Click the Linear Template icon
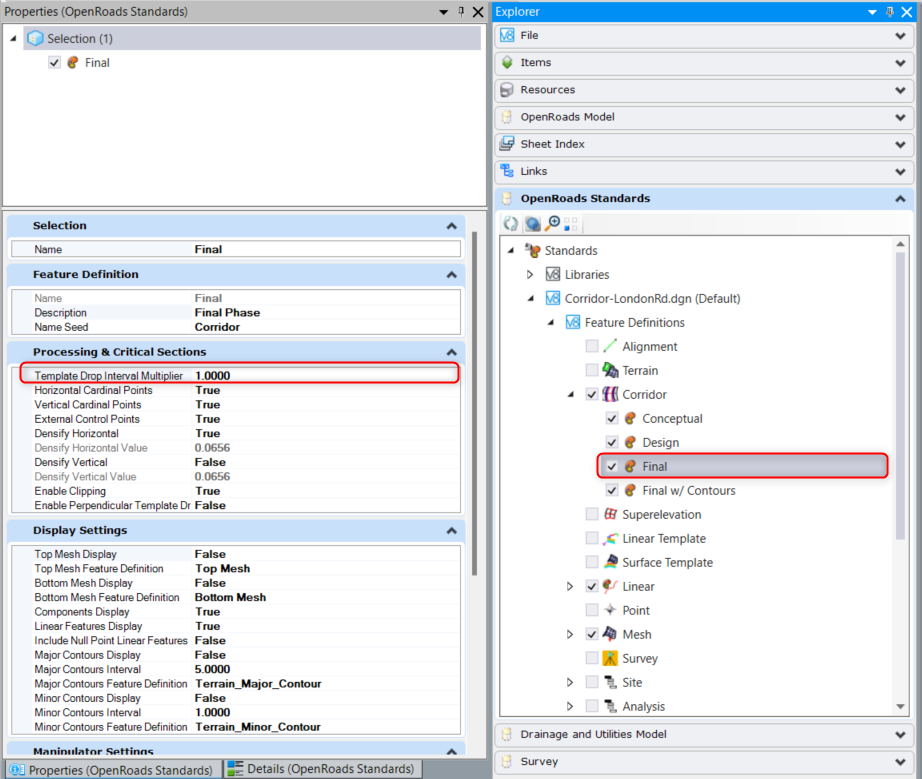The height and width of the screenshot is (779, 922). pyautogui.click(x=610, y=539)
